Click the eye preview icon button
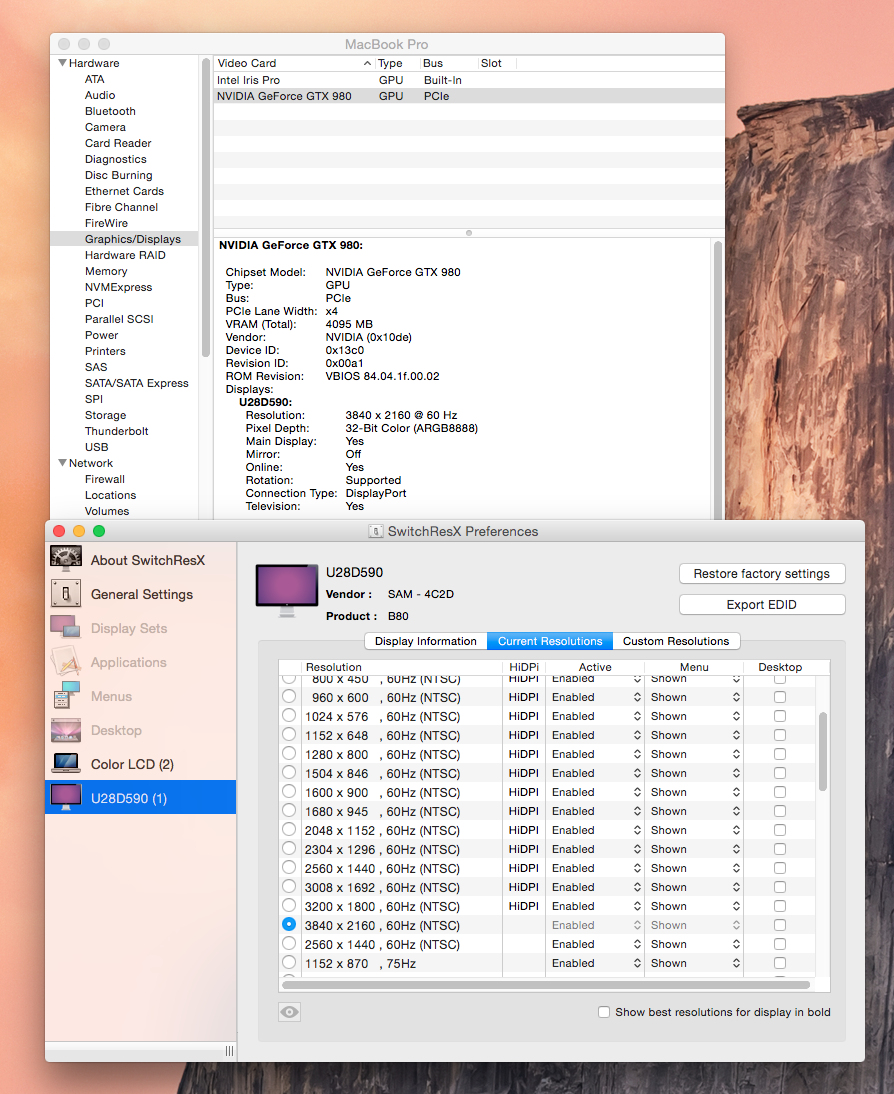This screenshot has width=894, height=1094. (x=290, y=1012)
